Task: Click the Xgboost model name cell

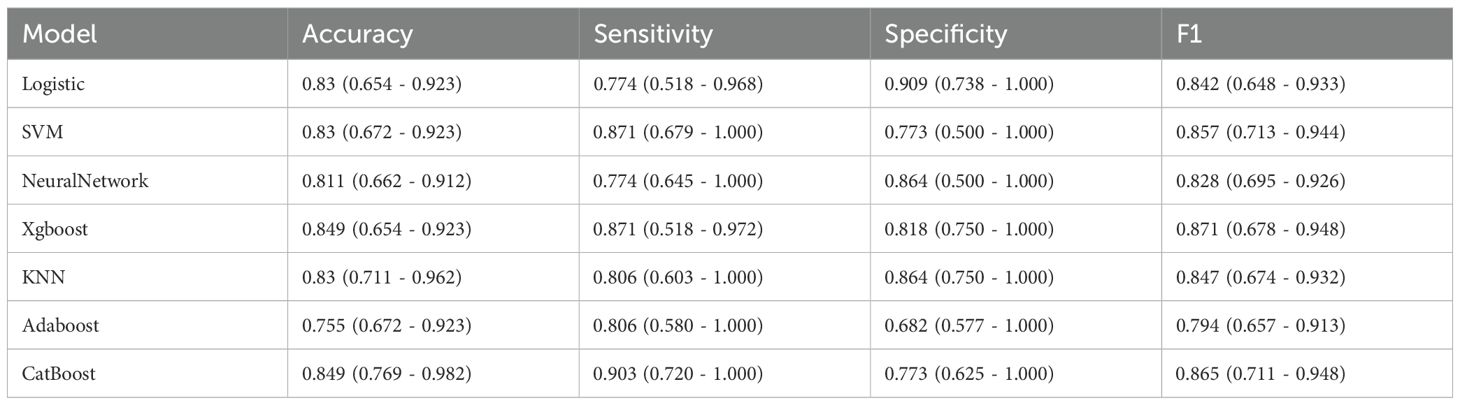Action: (55, 229)
